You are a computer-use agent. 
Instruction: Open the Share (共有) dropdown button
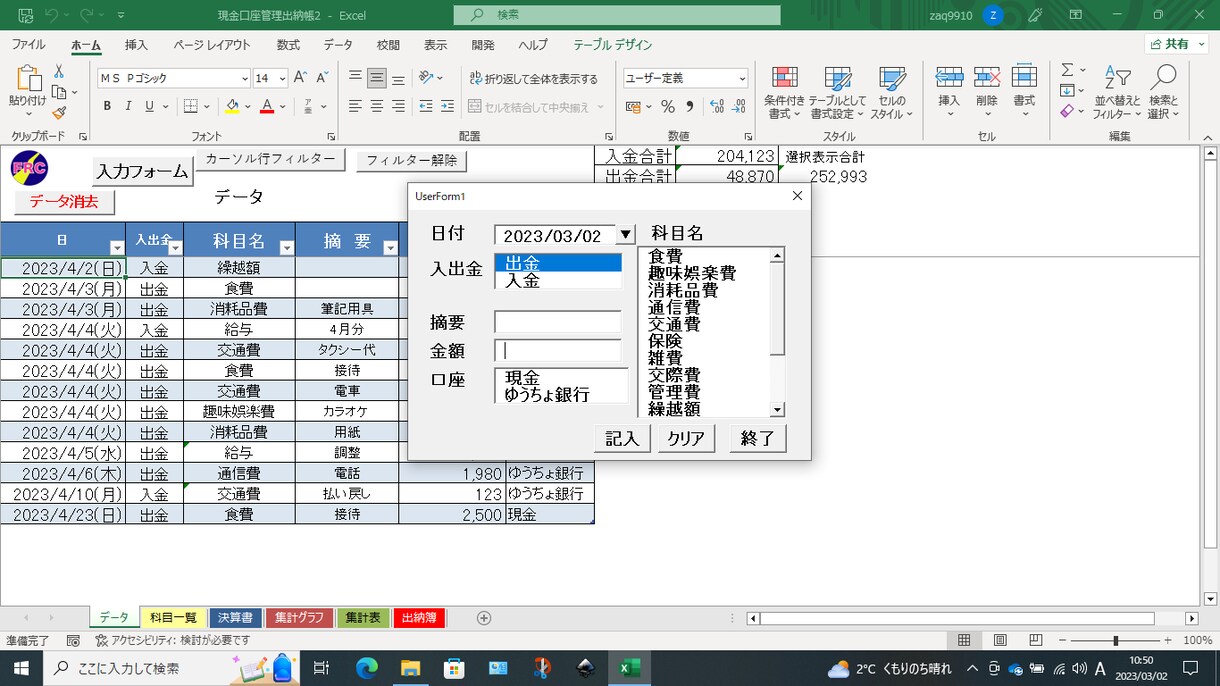pos(1176,44)
